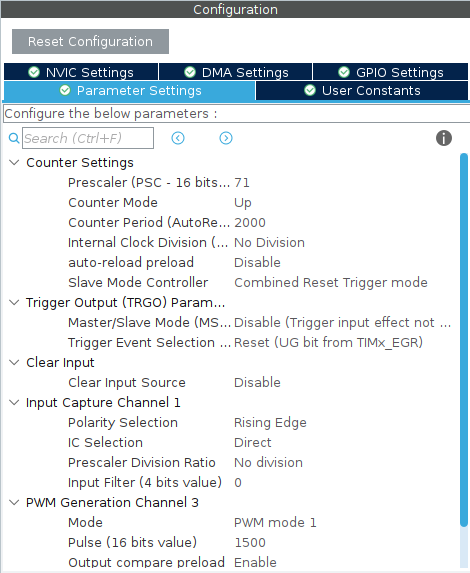Select the Parameter Settings tab
Viewport: 470px width, 573px height.
coord(129,90)
